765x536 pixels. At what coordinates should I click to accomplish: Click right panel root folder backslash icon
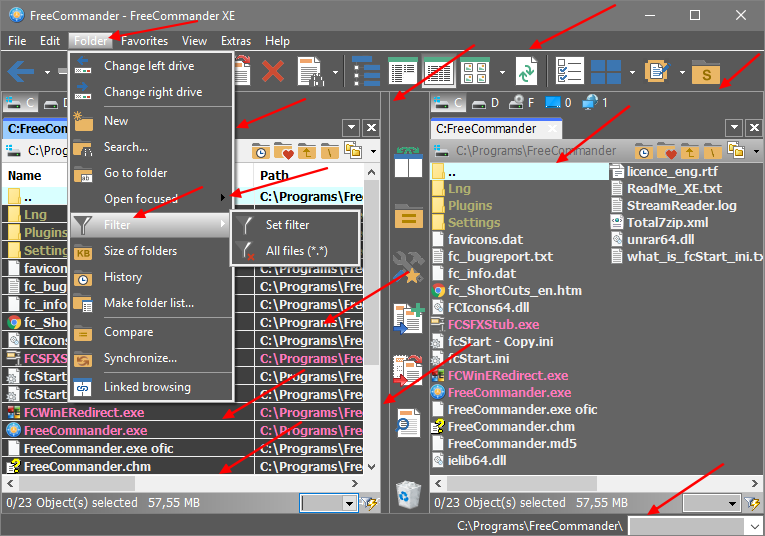click(x=712, y=151)
